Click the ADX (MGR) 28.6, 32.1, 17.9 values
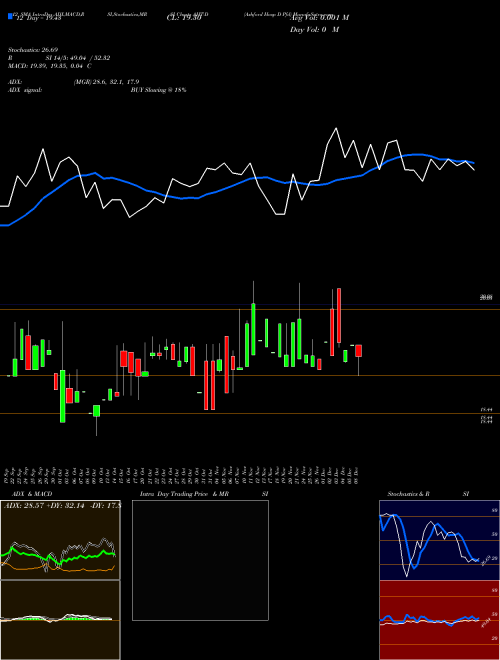The width and height of the screenshot is (500, 660). [106, 82]
